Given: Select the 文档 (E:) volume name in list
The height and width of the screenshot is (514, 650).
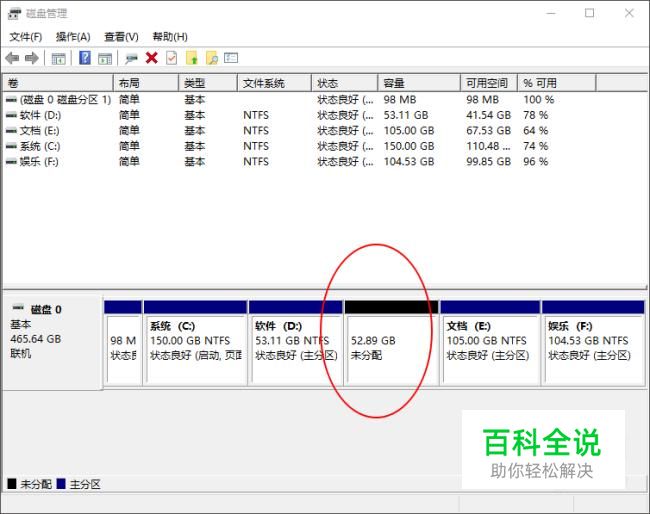Looking at the screenshot, I should coord(39,131).
